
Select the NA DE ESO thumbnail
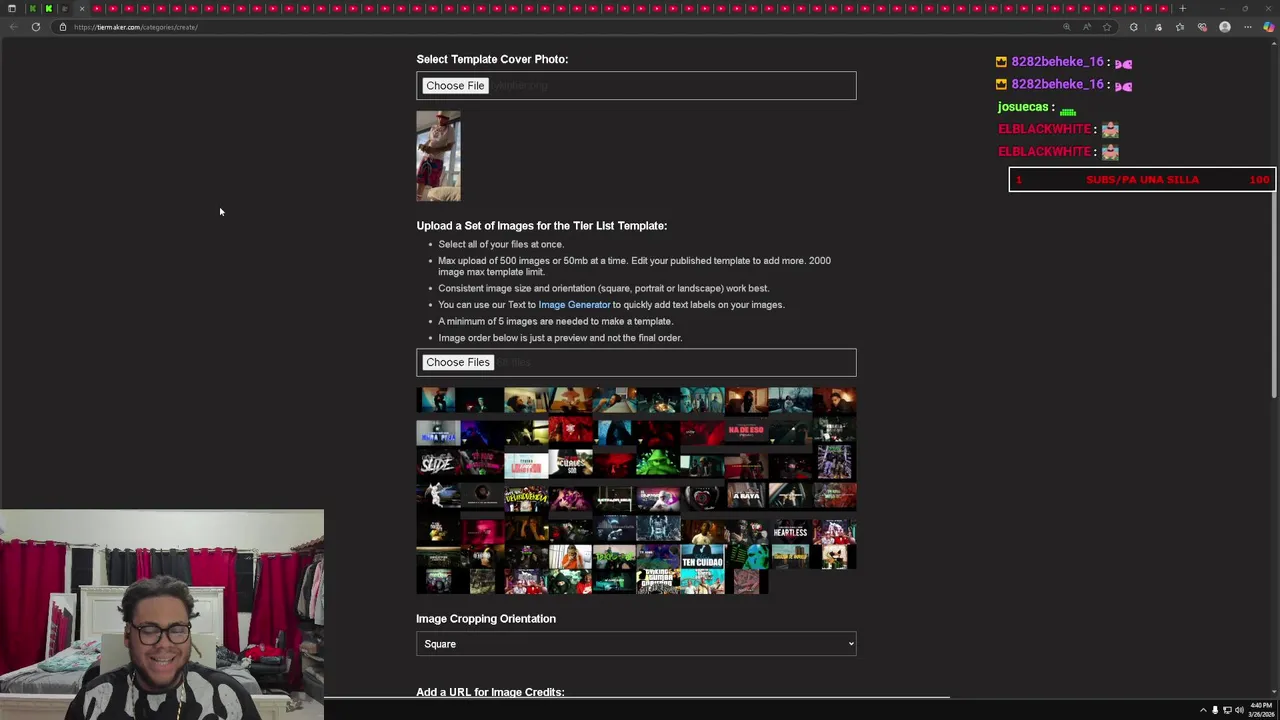(x=746, y=431)
